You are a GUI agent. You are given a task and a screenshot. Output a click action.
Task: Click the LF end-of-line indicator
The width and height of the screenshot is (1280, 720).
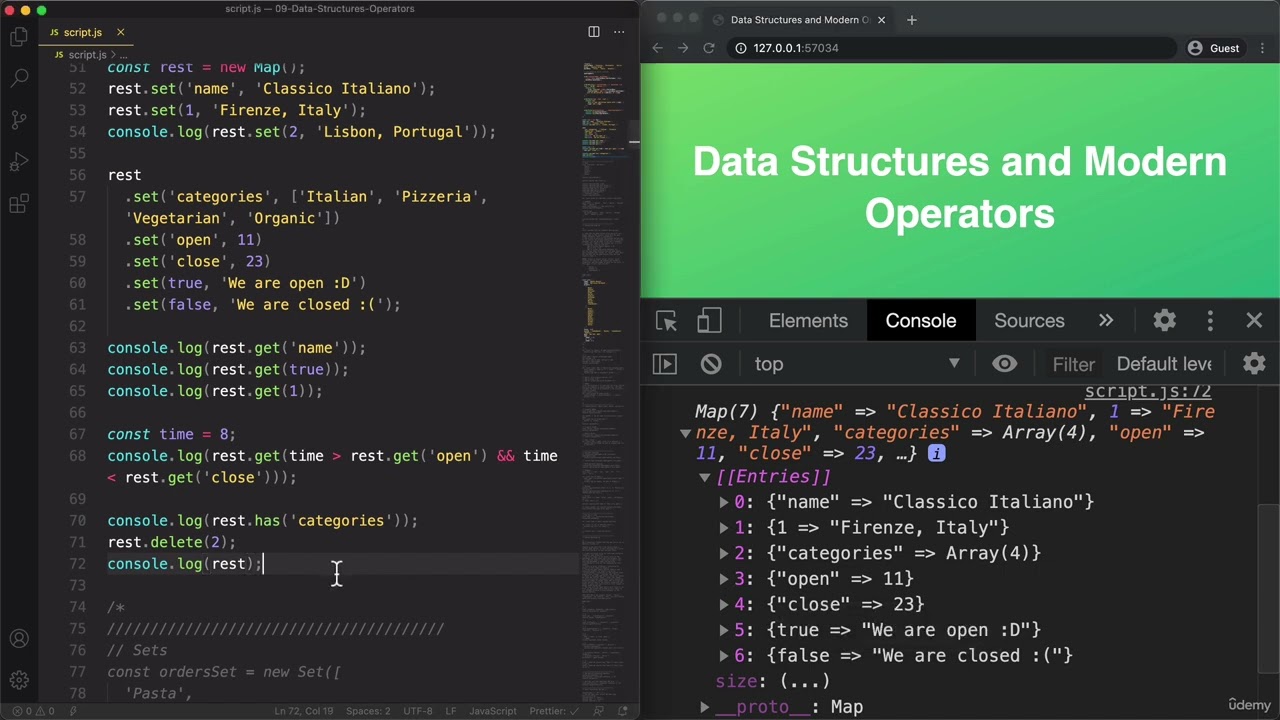click(x=450, y=711)
